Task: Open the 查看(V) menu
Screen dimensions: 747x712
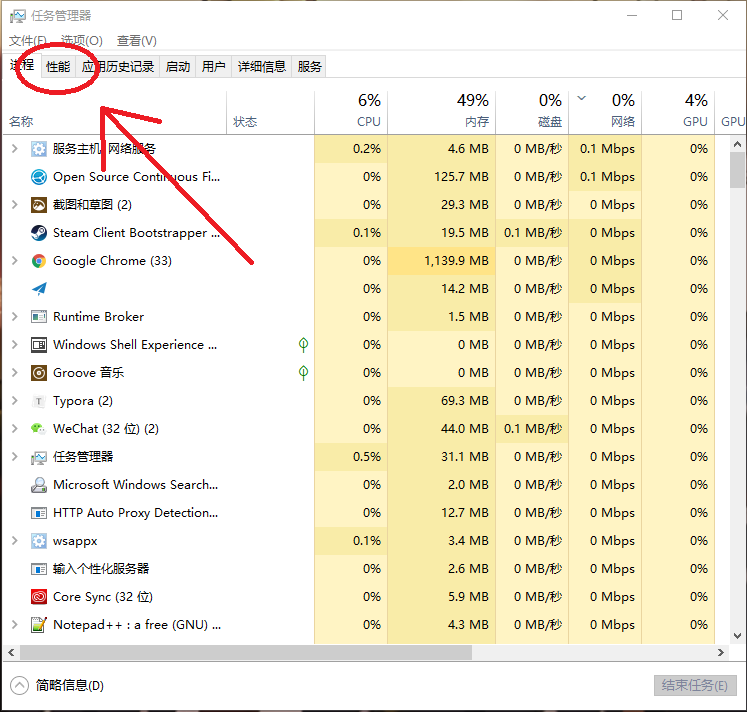Action: 137,41
